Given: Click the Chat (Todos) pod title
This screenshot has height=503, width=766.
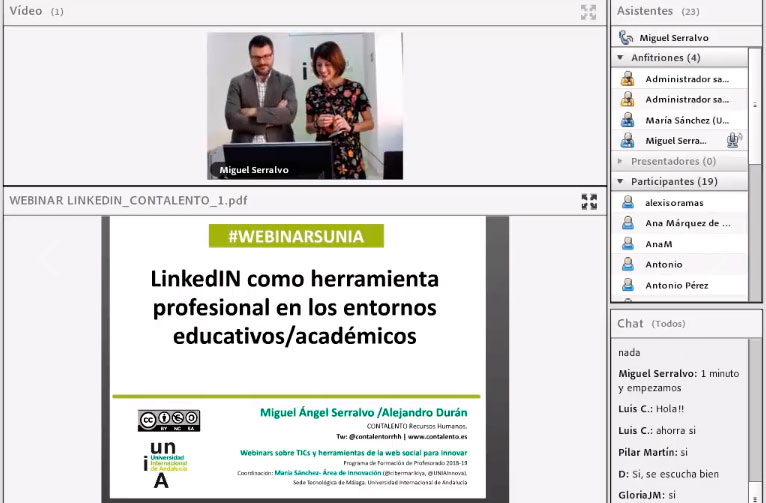Looking at the screenshot, I should tap(651, 323).
